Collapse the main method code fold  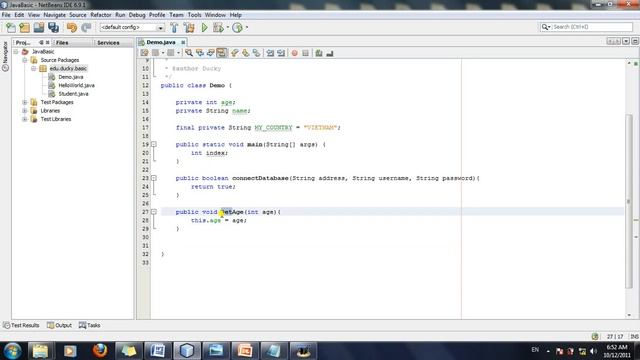154,144
